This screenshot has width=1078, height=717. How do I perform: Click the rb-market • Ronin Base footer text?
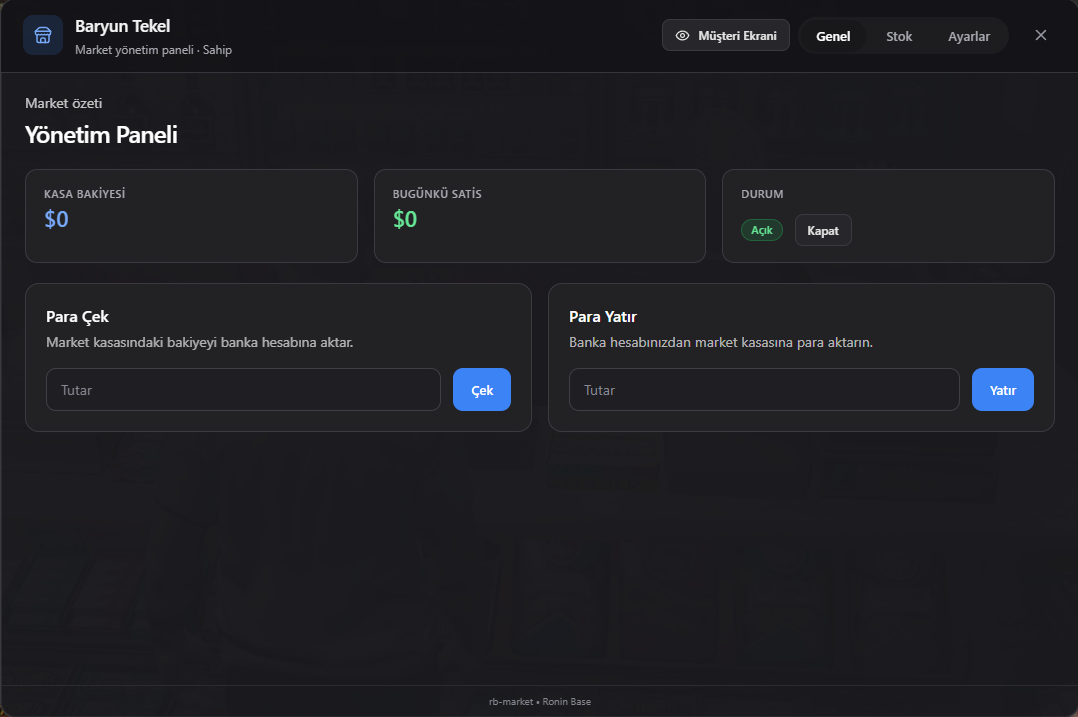click(x=540, y=702)
